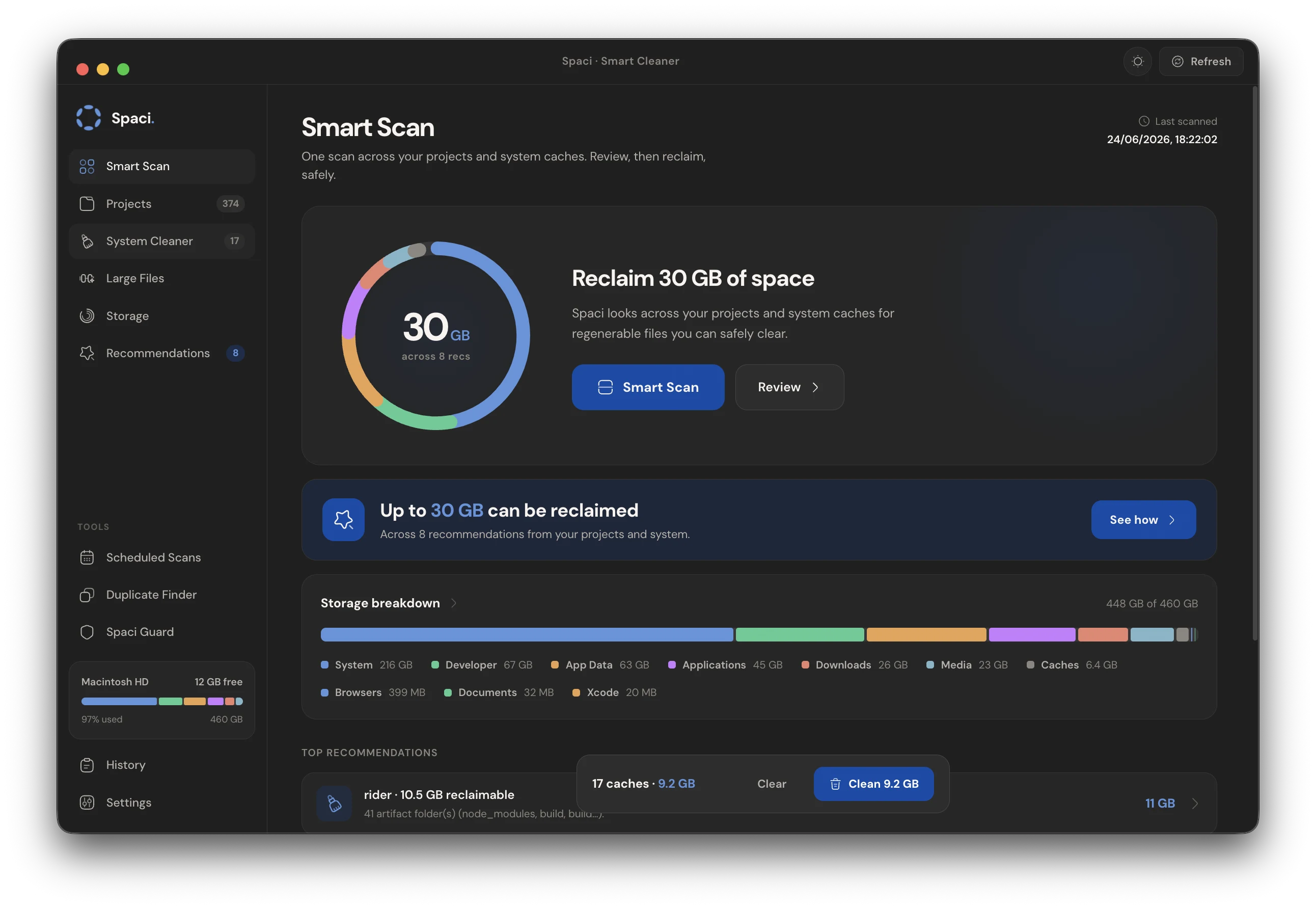Click the Refresh button
Screen dimensions: 1316x909
1201,62
